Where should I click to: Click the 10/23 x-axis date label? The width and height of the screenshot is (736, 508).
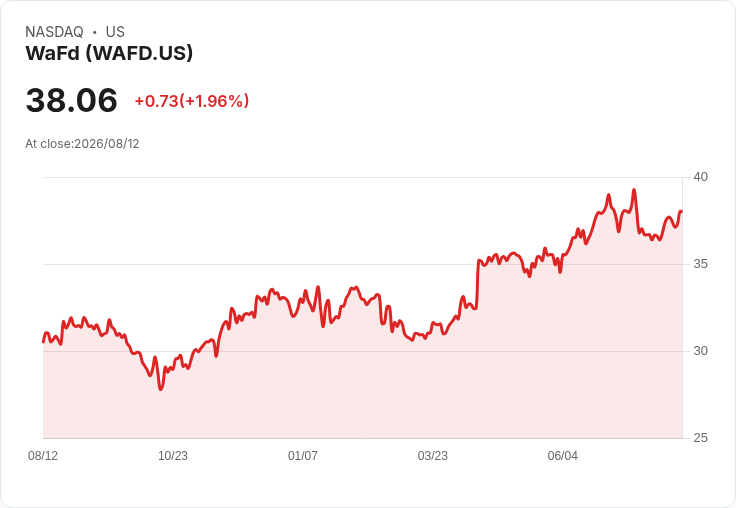pyautogui.click(x=173, y=455)
